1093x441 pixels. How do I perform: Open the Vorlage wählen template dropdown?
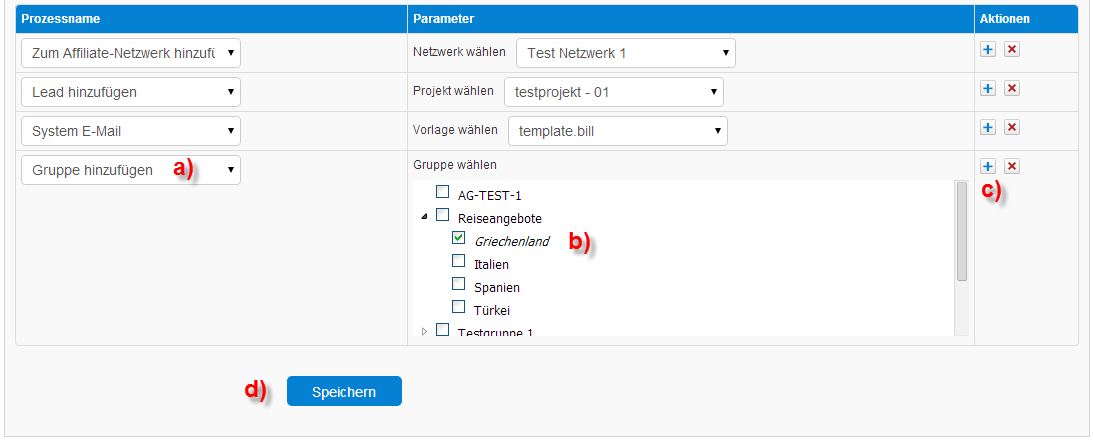618,131
